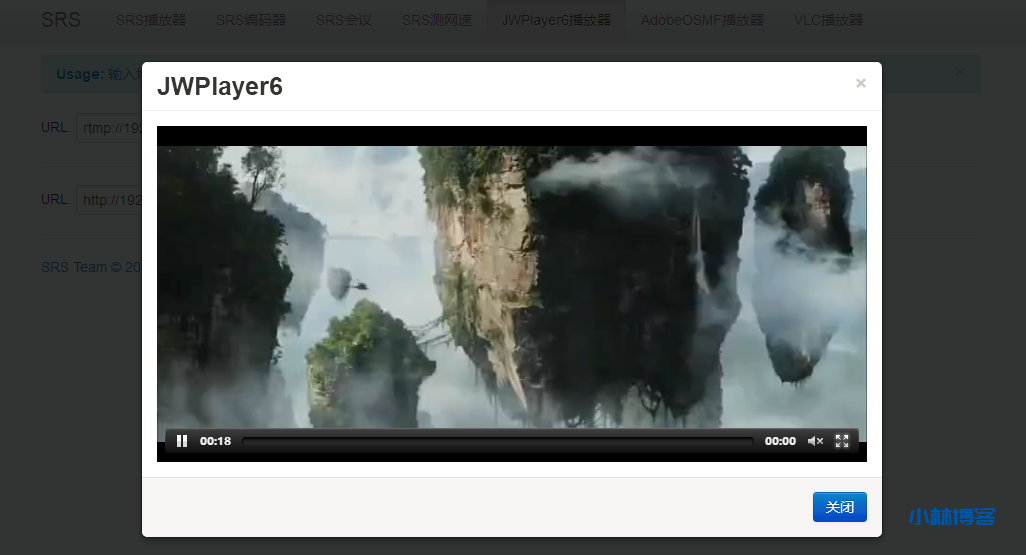
Task: Open the AdobeOSMF播放器 tab
Action: point(702,20)
